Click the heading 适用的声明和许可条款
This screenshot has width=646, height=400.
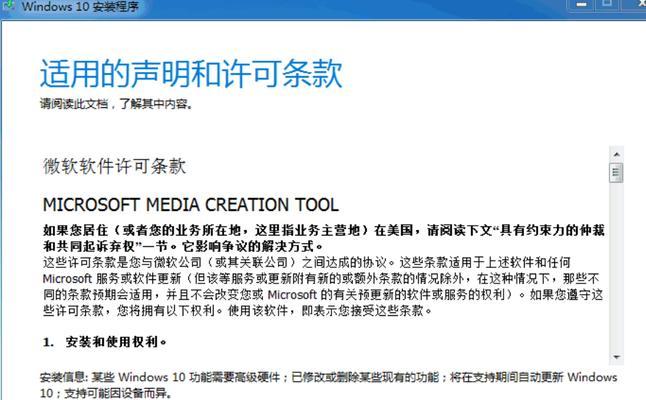click(x=191, y=74)
